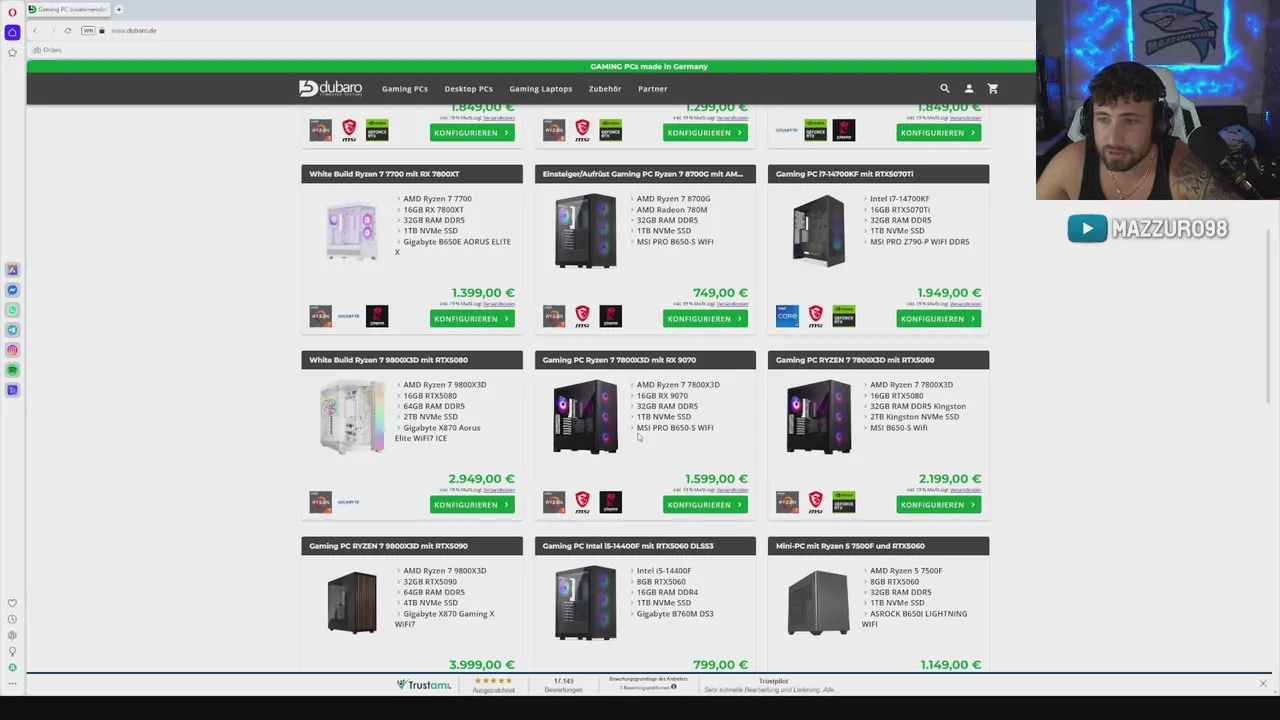Open title Gaming PC Intel i5-14400F mit RTX5060 DLSS3
1280x720 pixels.
click(628, 546)
